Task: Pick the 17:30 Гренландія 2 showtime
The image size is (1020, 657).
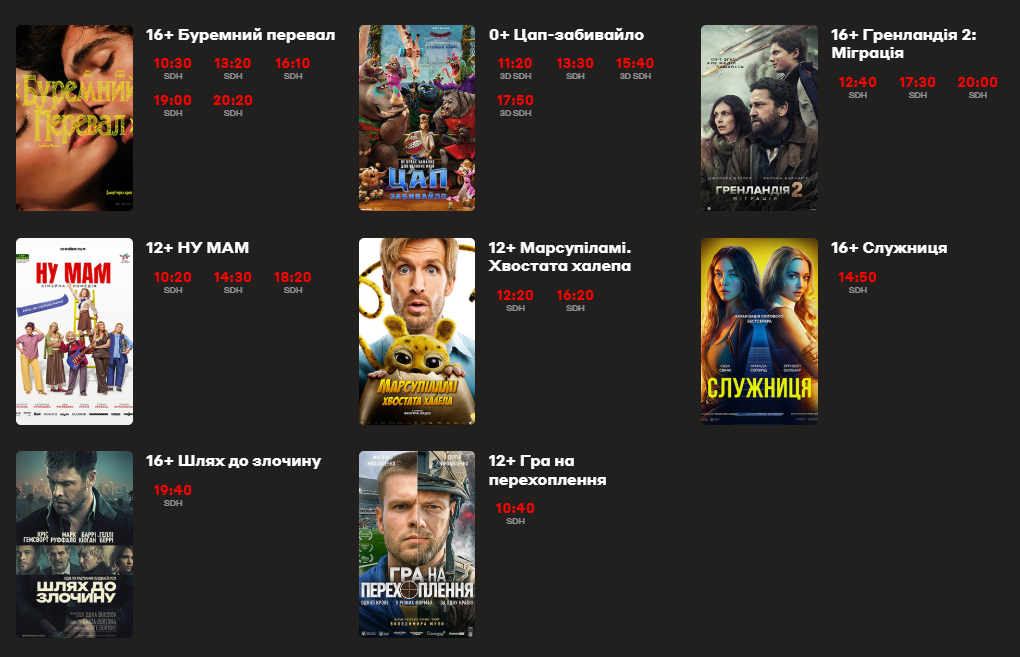Action: 917,87
